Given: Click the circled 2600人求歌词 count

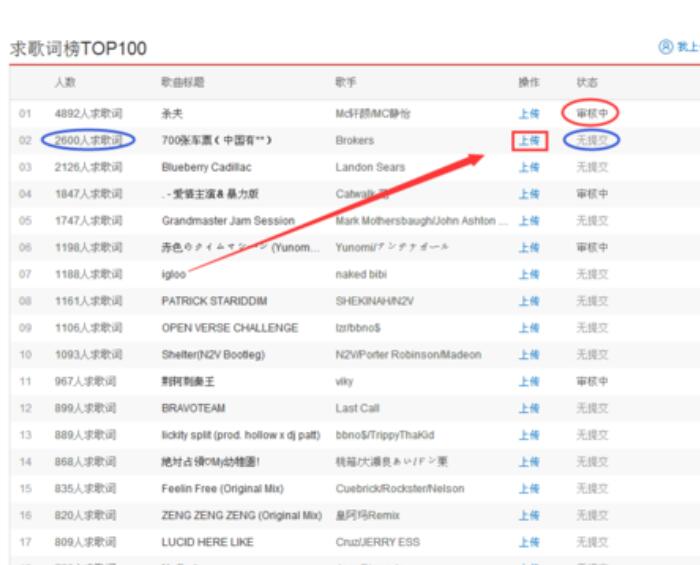Looking at the screenshot, I should 88,141.
